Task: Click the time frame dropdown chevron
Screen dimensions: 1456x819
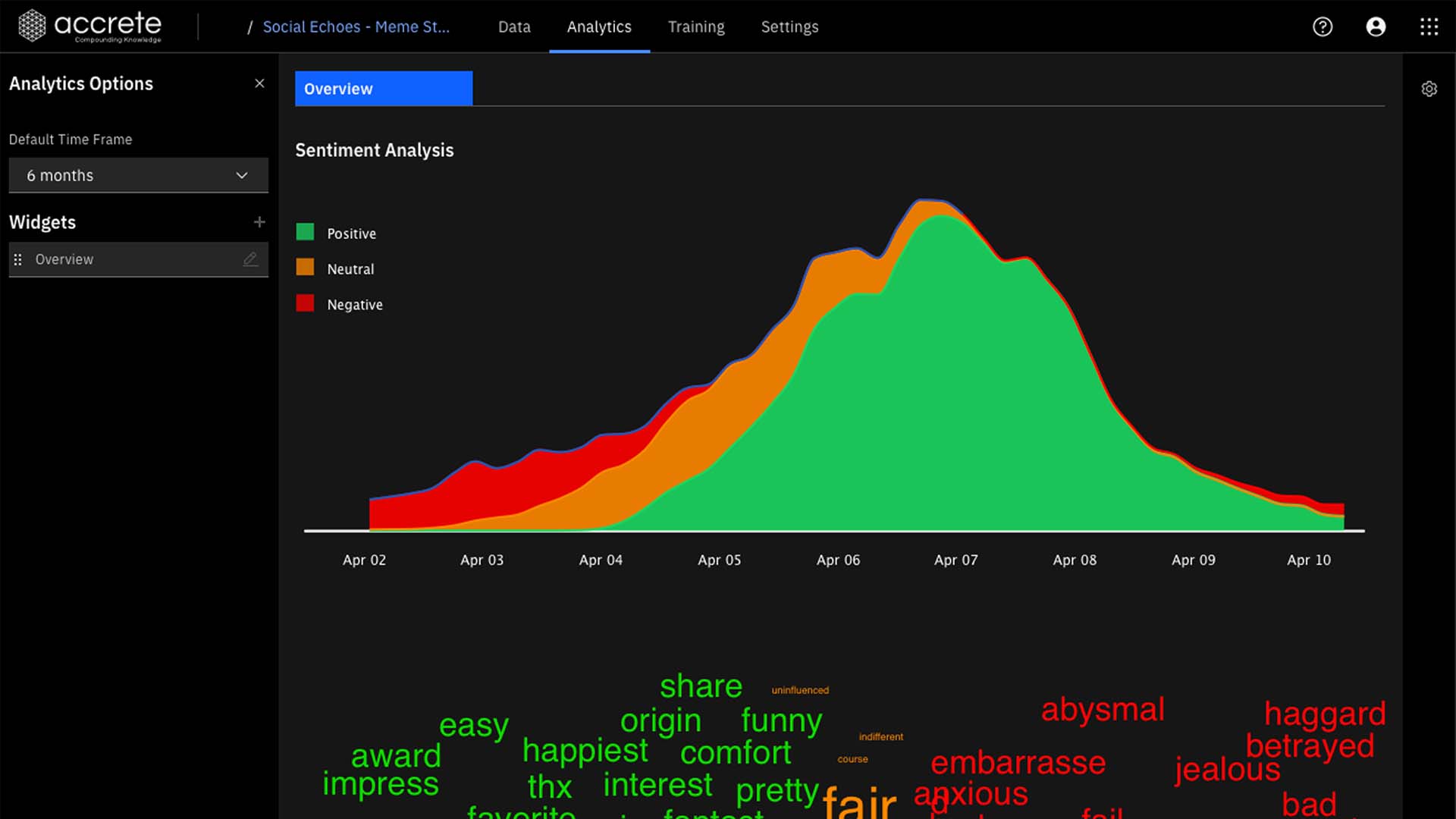Action: 242,175
